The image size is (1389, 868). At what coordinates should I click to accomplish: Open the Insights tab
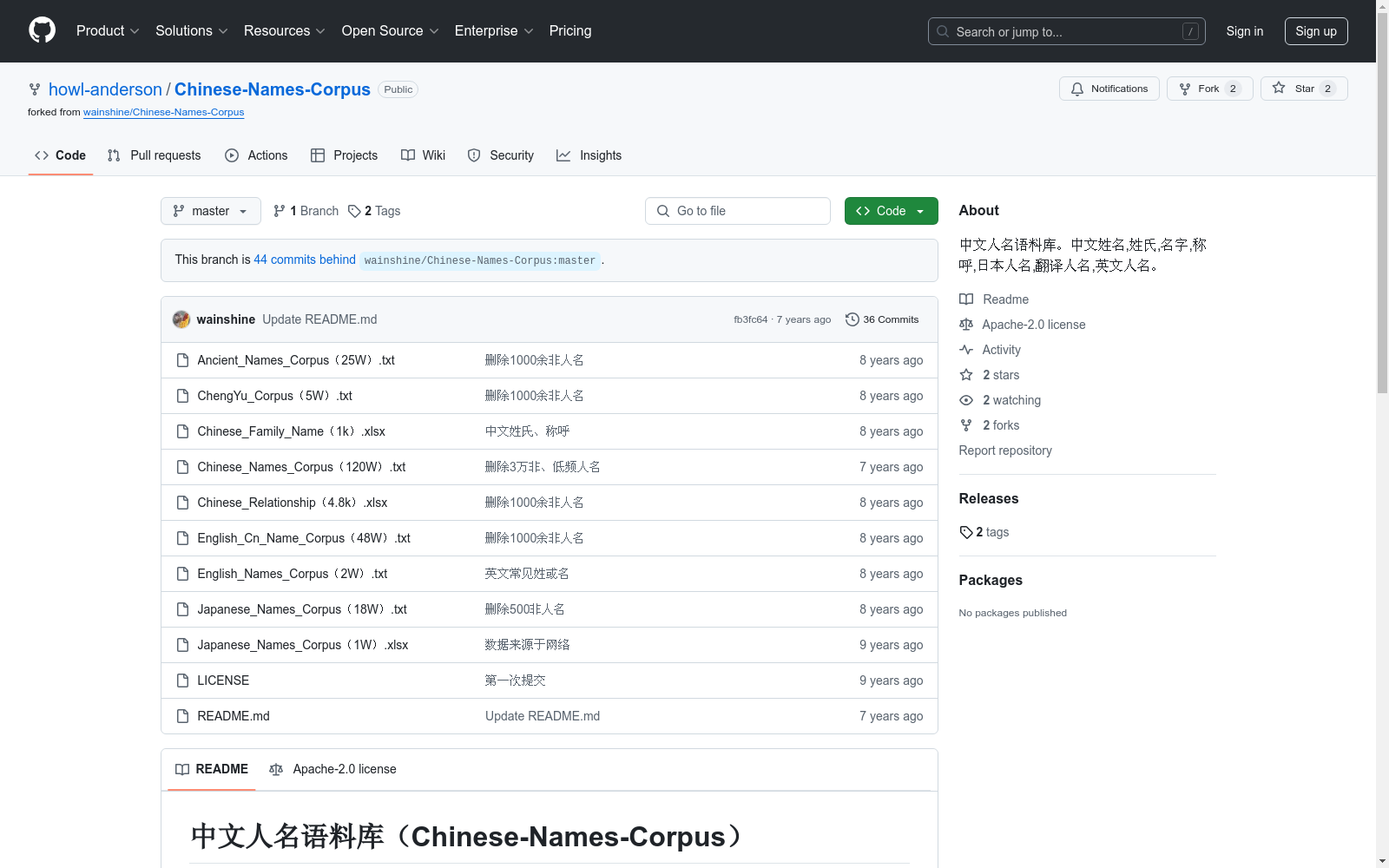point(589,155)
